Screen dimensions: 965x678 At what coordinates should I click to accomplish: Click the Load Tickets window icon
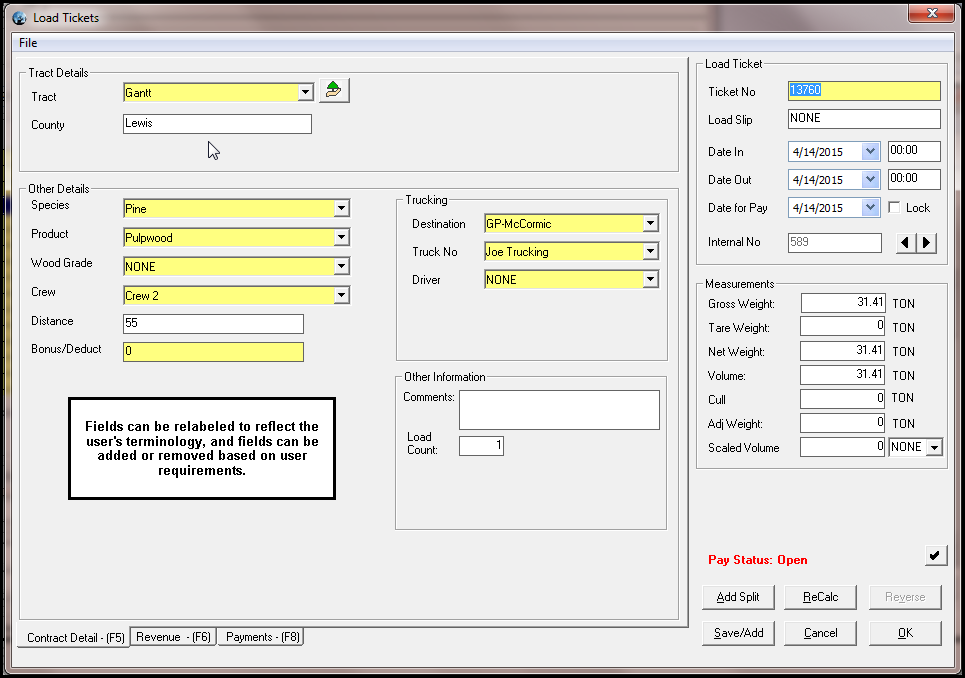point(20,18)
